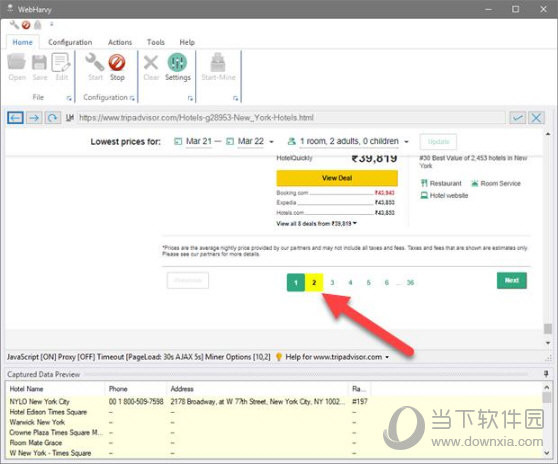The height and width of the screenshot is (464, 558).
Task: Select the Room Mate Grace row
Action: (x=274, y=443)
